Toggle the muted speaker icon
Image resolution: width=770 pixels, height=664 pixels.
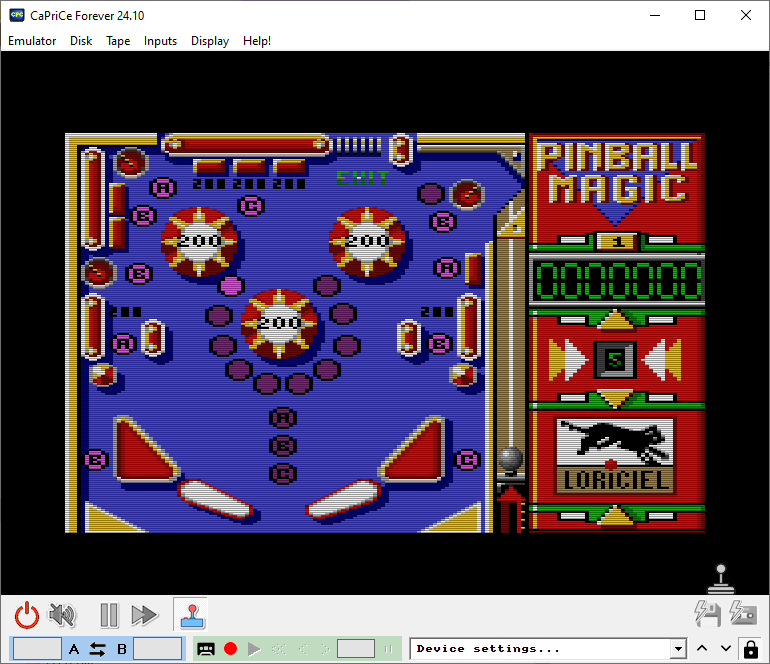62,615
